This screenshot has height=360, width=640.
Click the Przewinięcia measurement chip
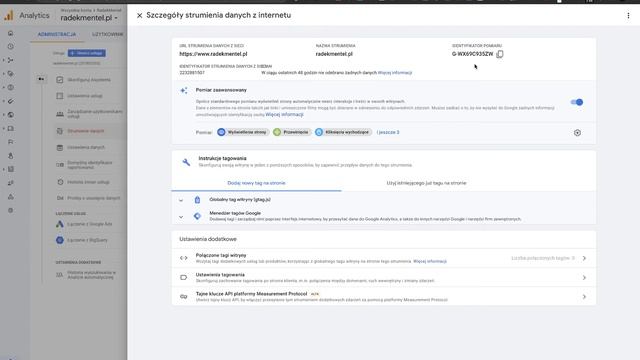(x=291, y=132)
